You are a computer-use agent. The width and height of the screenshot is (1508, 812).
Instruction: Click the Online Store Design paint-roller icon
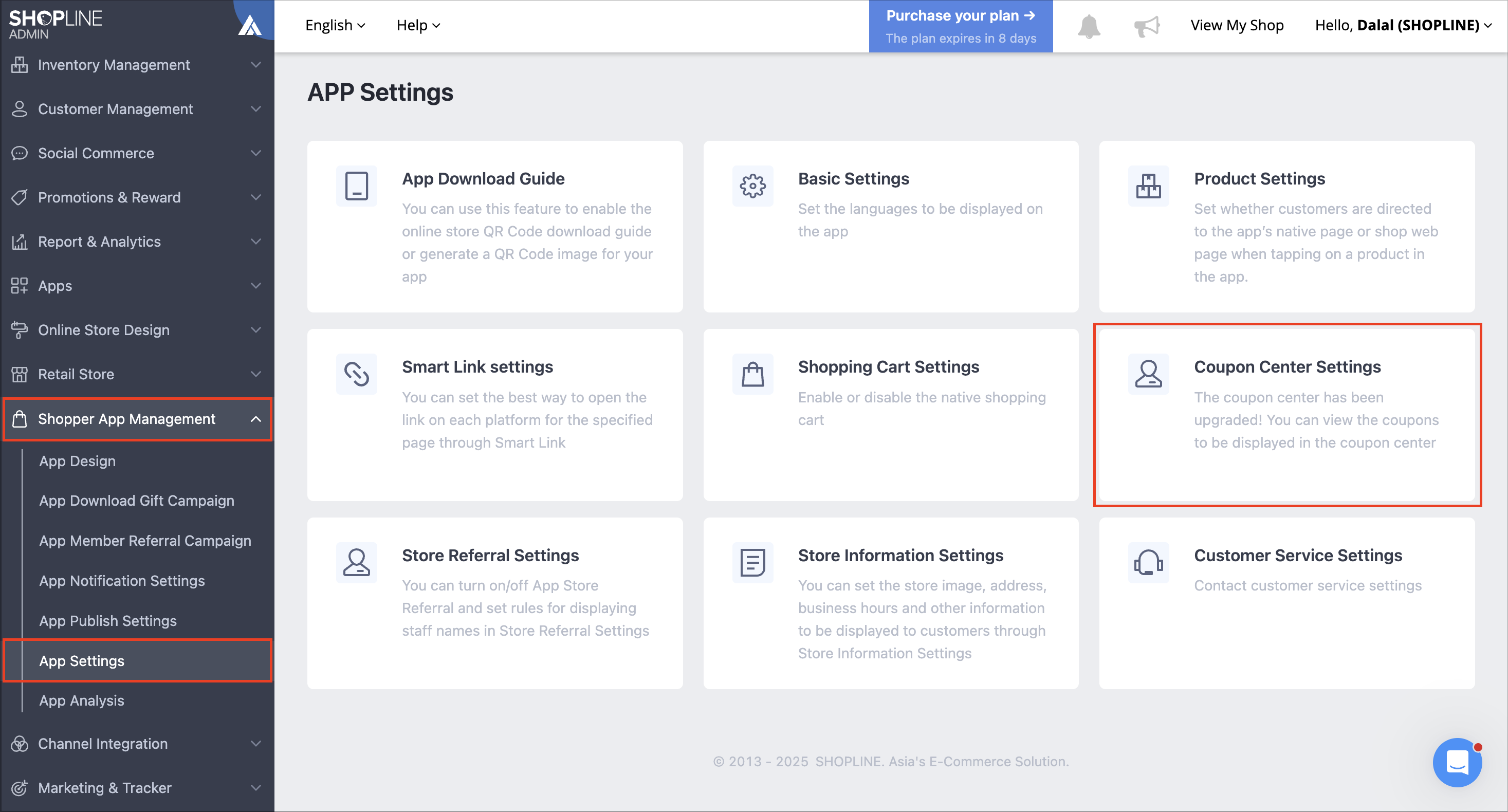pyautogui.click(x=20, y=330)
